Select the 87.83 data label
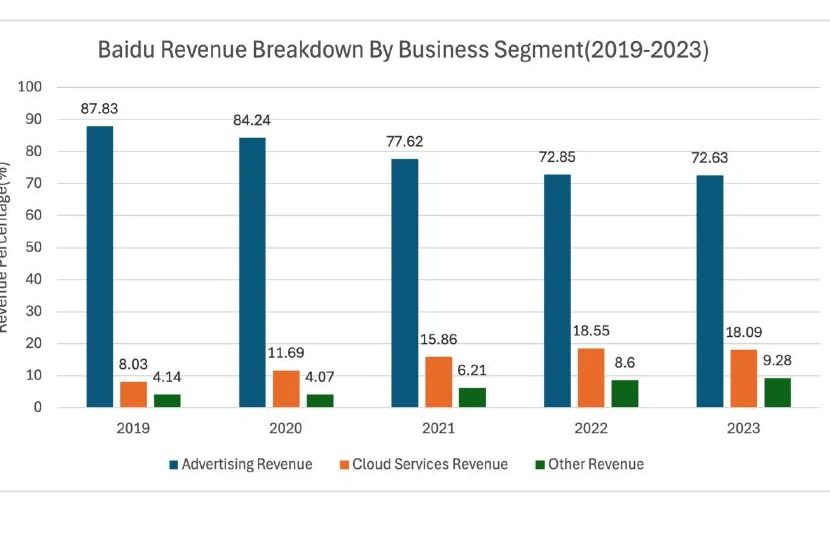The height and width of the screenshot is (555, 830). point(100,109)
